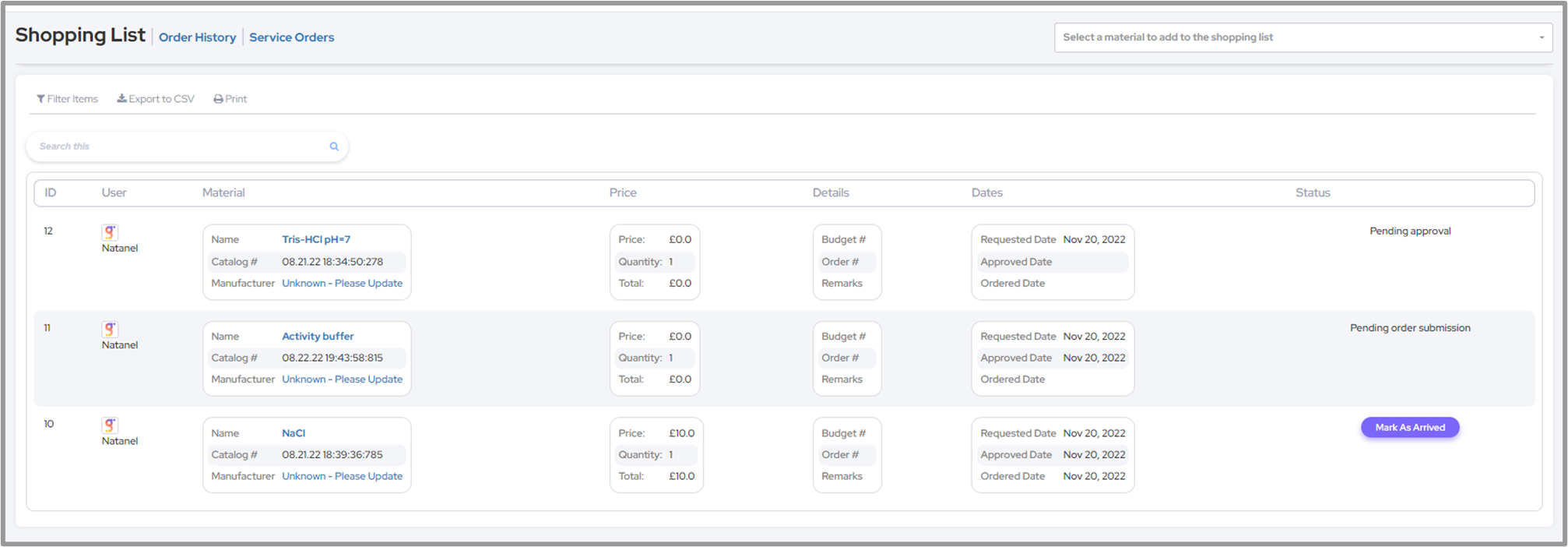Update unknown manufacturer for NaCl
The image size is (1568, 547).
point(342,476)
